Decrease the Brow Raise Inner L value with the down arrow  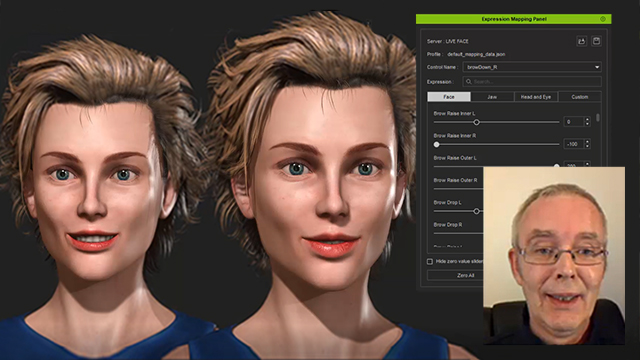point(587,124)
